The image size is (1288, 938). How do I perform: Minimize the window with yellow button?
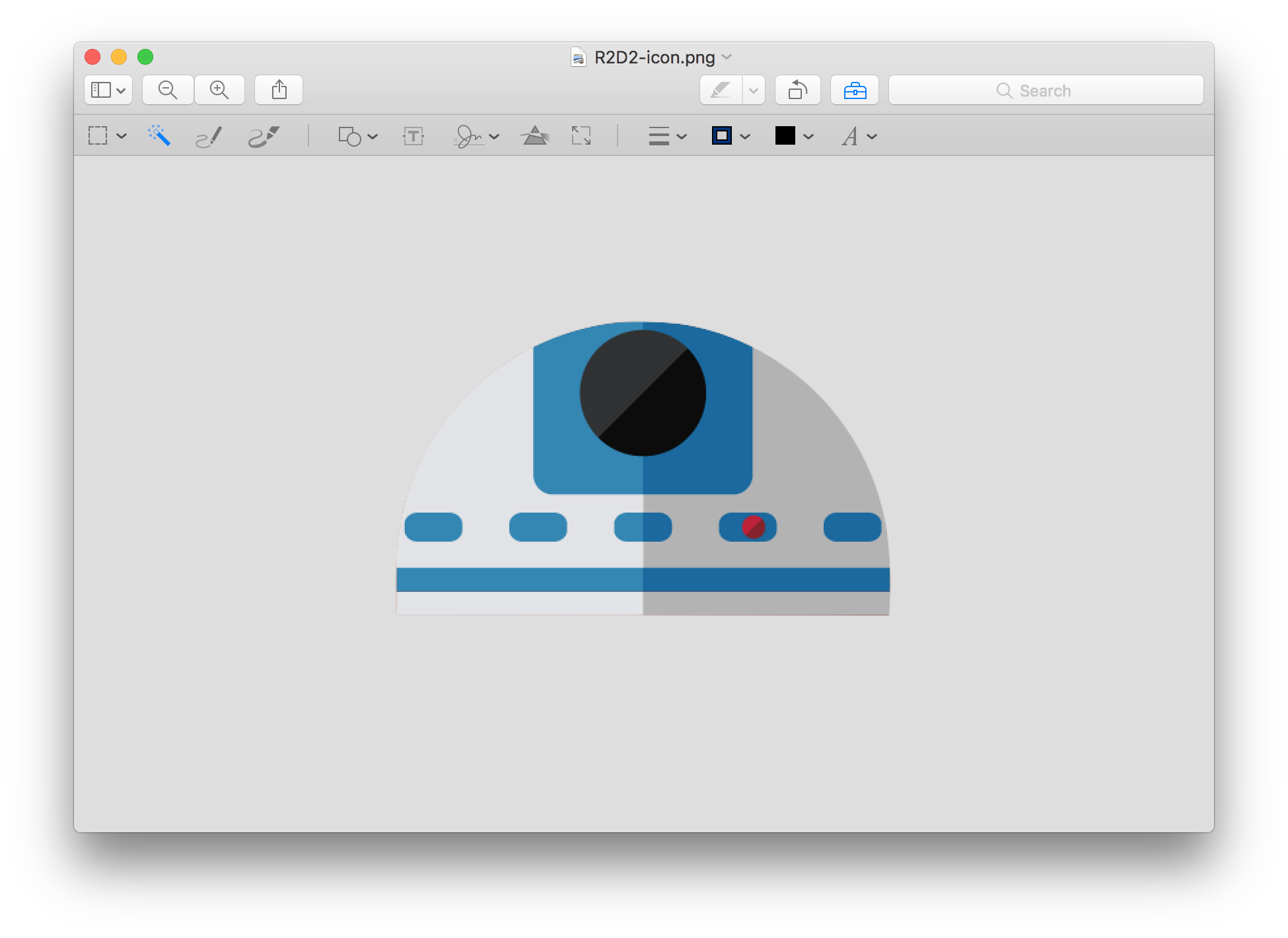[119, 57]
